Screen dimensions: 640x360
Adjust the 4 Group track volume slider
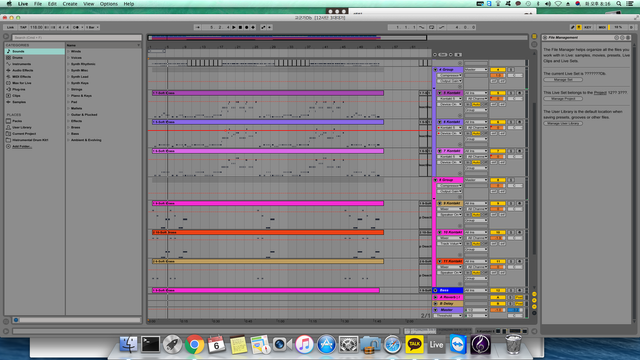click(498, 76)
